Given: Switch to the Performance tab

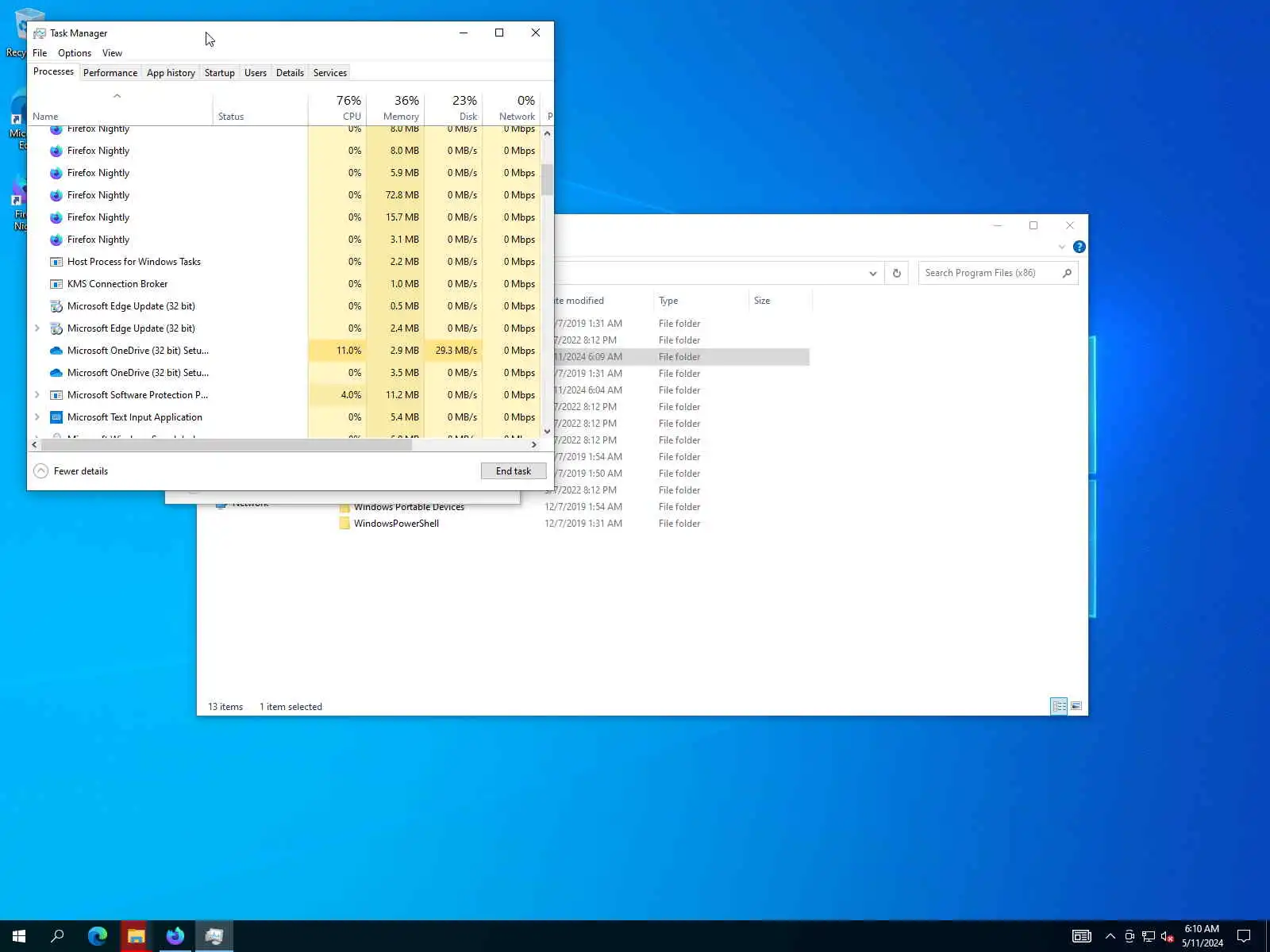Looking at the screenshot, I should (x=110, y=73).
